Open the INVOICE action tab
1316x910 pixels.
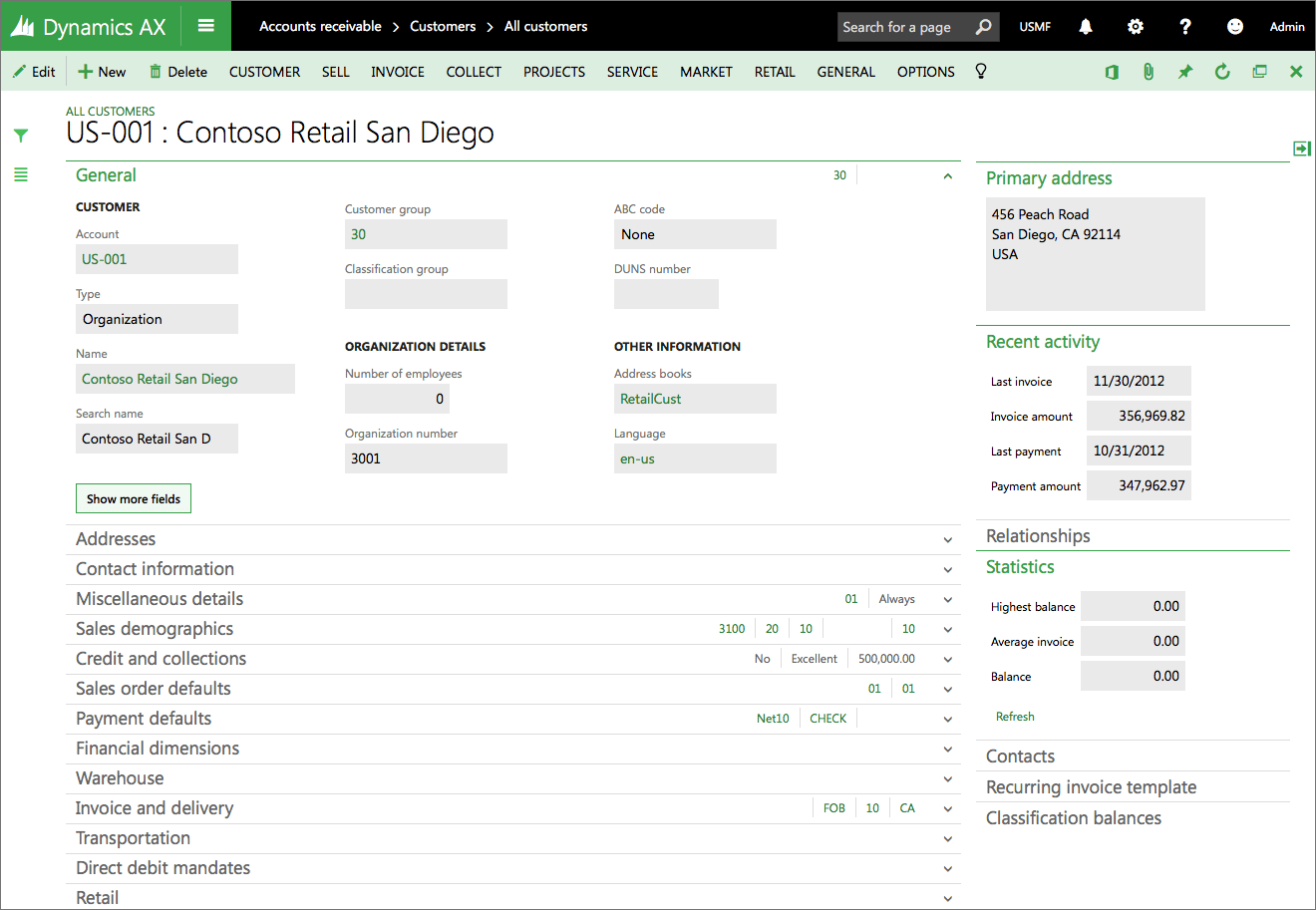398,72
